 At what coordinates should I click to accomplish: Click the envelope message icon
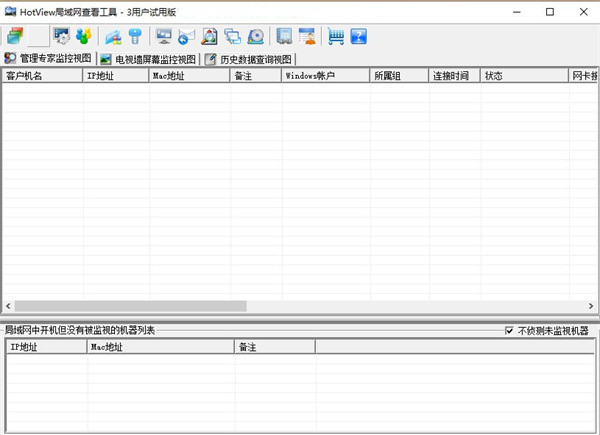186,37
